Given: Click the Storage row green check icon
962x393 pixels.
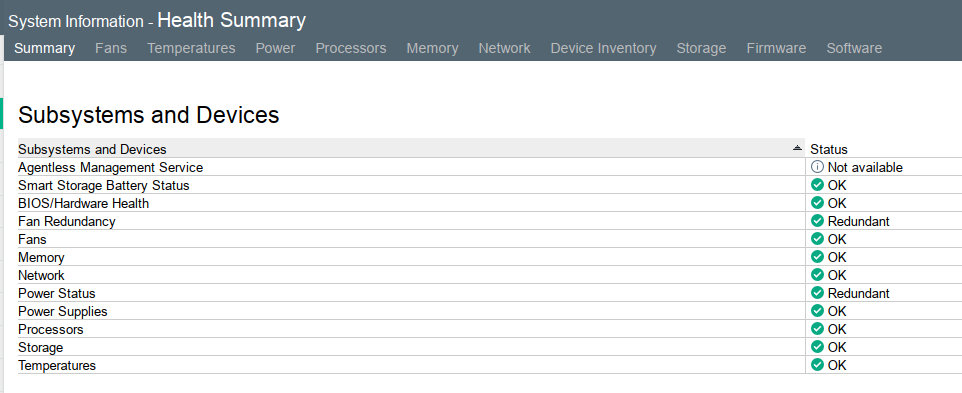Looking at the screenshot, I should (817, 347).
